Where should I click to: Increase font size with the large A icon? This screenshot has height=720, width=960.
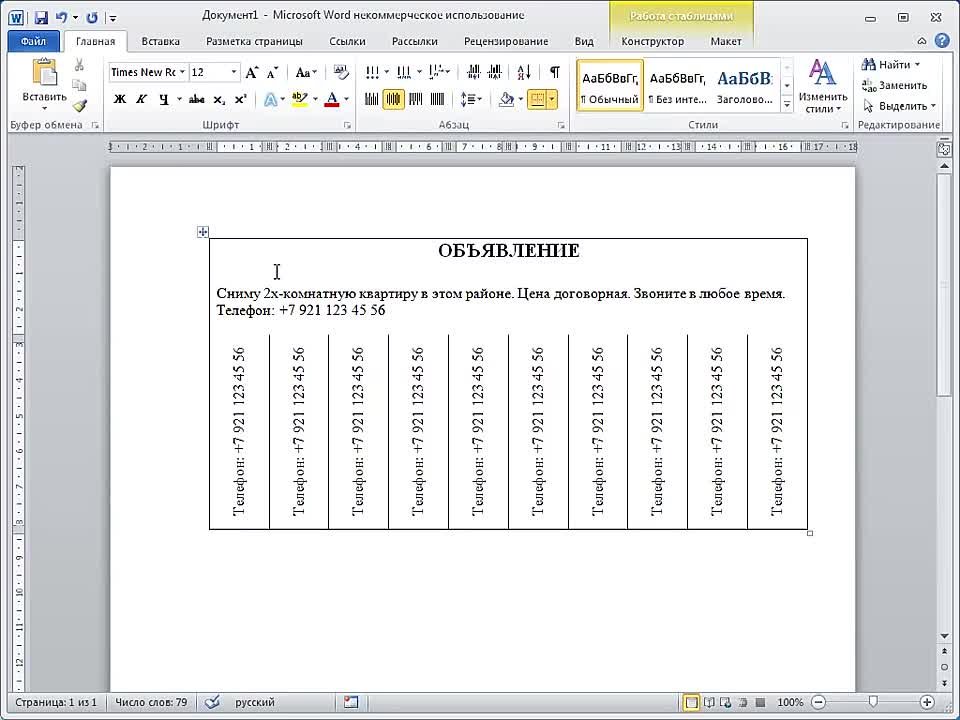[x=252, y=73]
